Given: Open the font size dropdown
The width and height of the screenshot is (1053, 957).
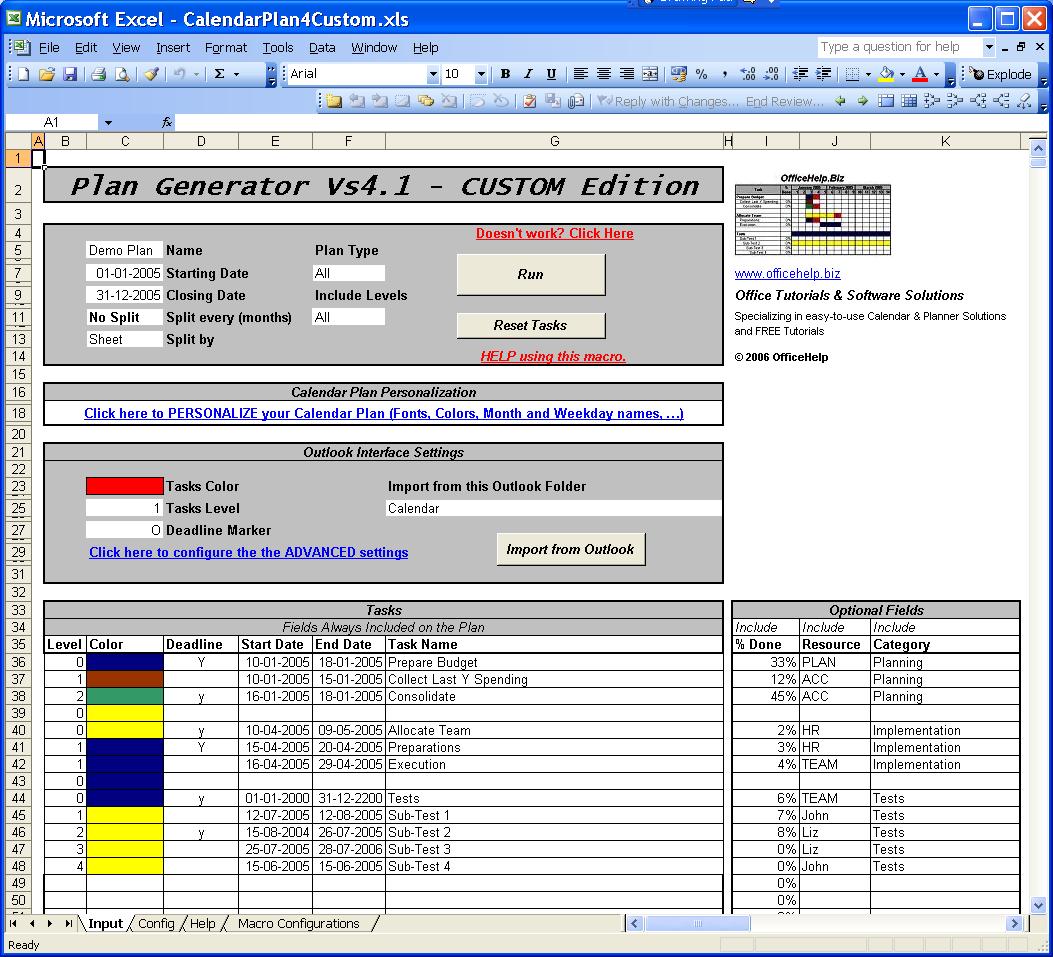Looking at the screenshot, I should tap(481, 74).
